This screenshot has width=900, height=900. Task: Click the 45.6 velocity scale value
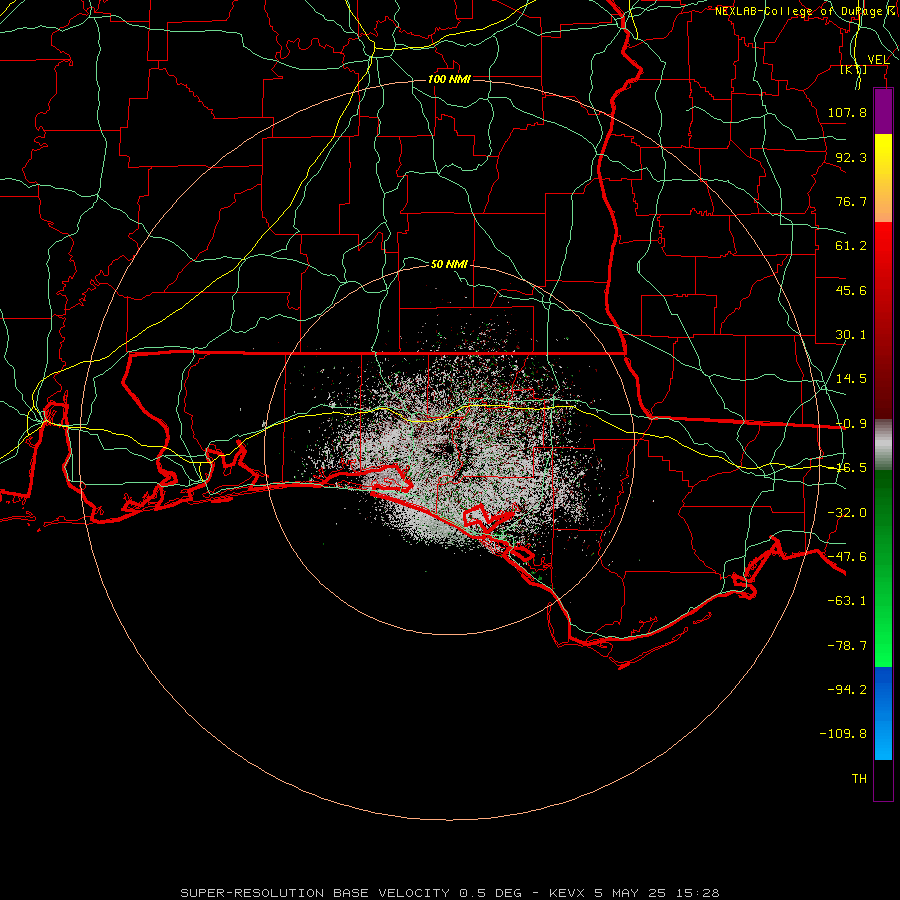[x=851, y=290]
